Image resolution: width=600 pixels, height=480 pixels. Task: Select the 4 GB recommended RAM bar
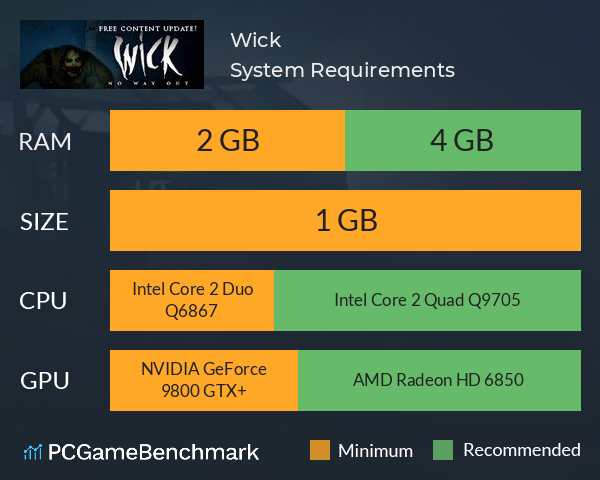click(463, 140)
